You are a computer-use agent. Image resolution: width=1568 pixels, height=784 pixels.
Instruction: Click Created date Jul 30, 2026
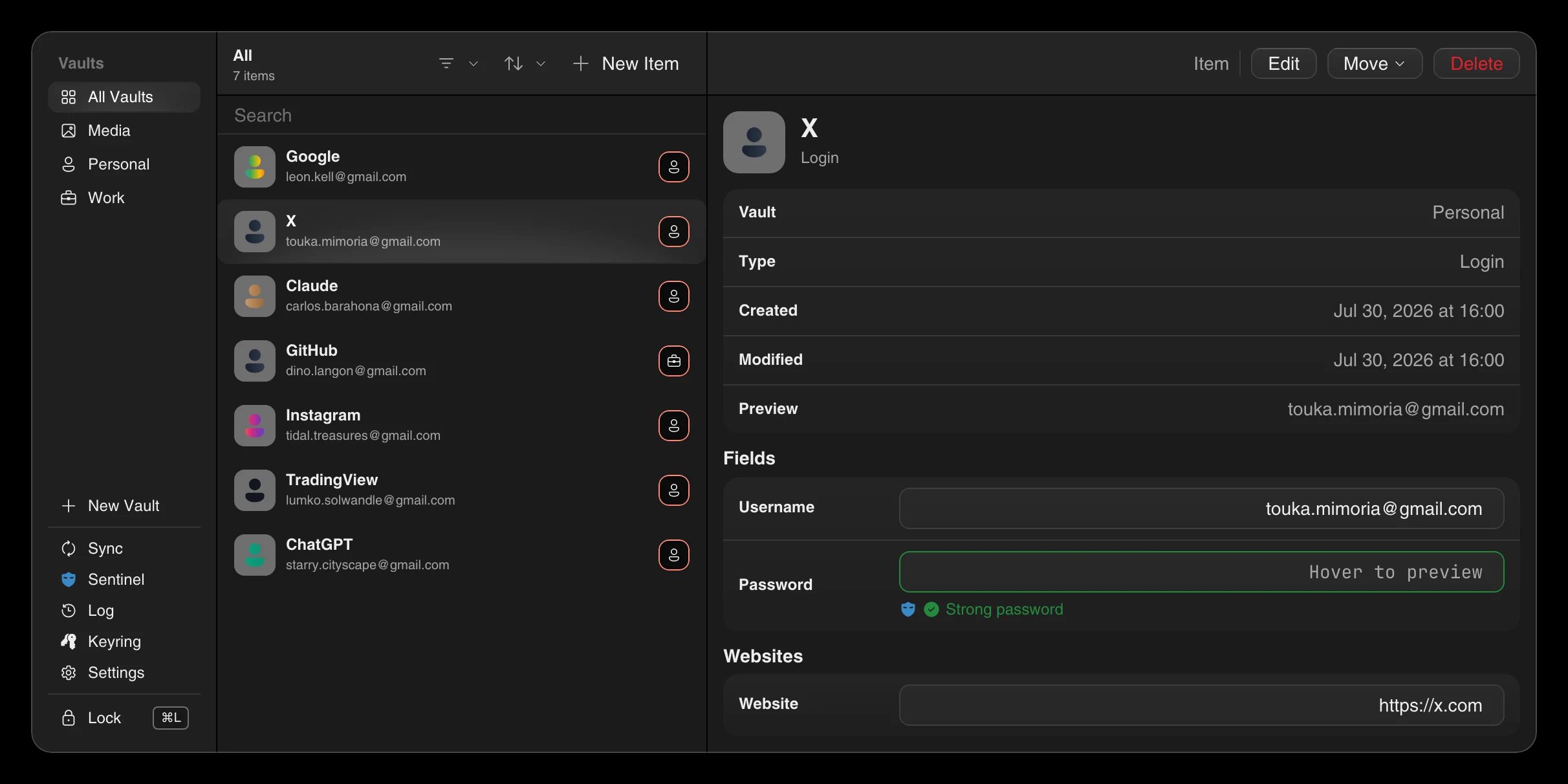pyautogui.click(x=1419, y=310)
